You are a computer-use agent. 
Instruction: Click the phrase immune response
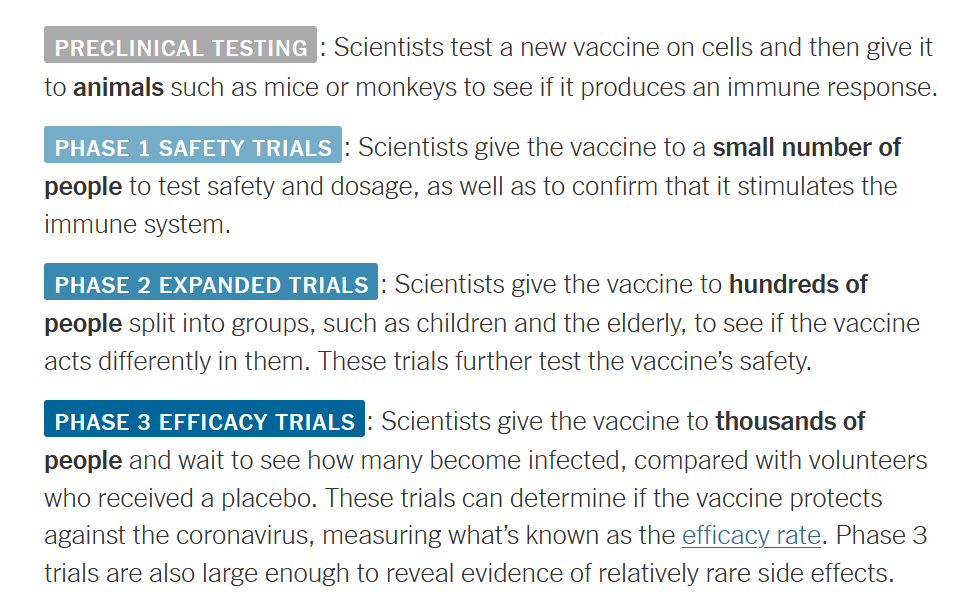832,87
